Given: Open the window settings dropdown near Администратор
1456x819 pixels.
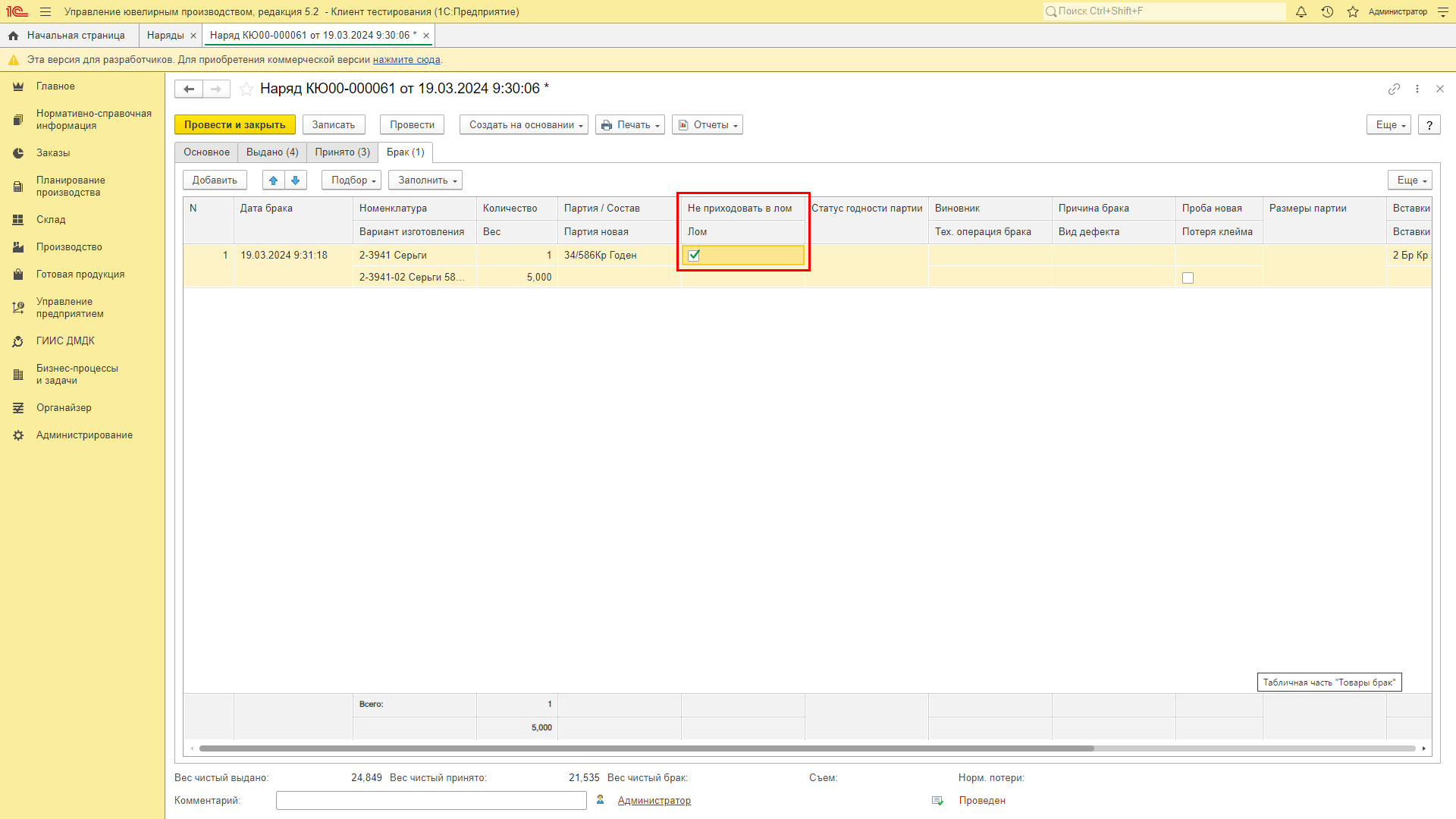Looking at the screenshot, I should coord(1442,12).
